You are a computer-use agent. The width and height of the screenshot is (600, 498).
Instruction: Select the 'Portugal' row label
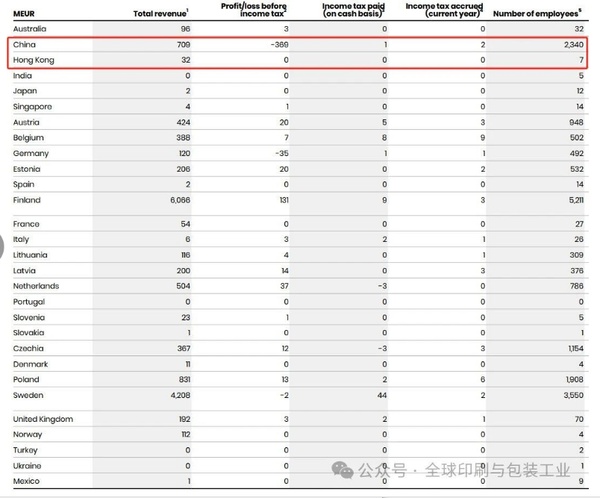click(x=29, y=302)
